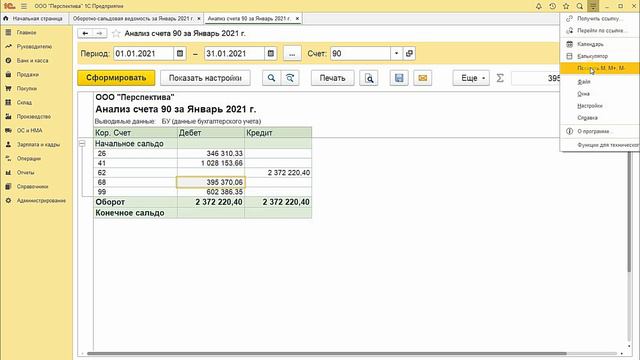Open the Окна submenu
Screen dimensions: 640x360
click(x=600, y=94)
